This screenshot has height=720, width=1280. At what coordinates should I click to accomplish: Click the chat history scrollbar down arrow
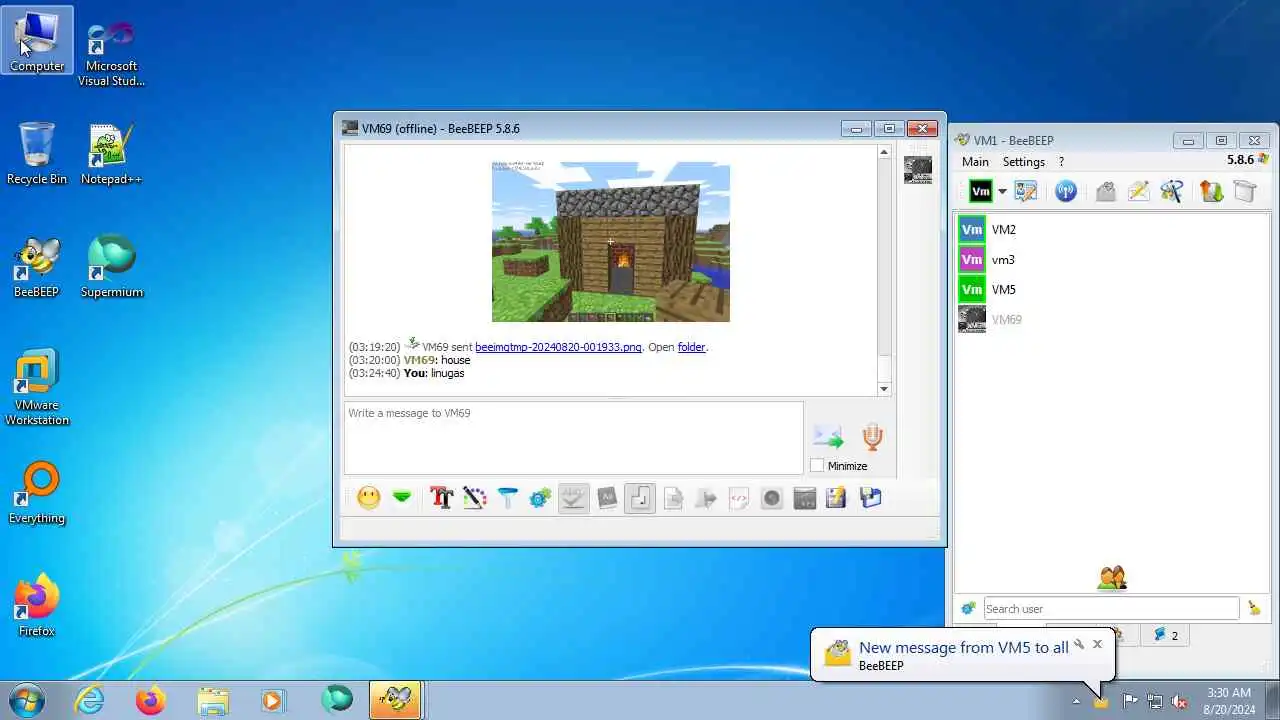click(884, 389)
